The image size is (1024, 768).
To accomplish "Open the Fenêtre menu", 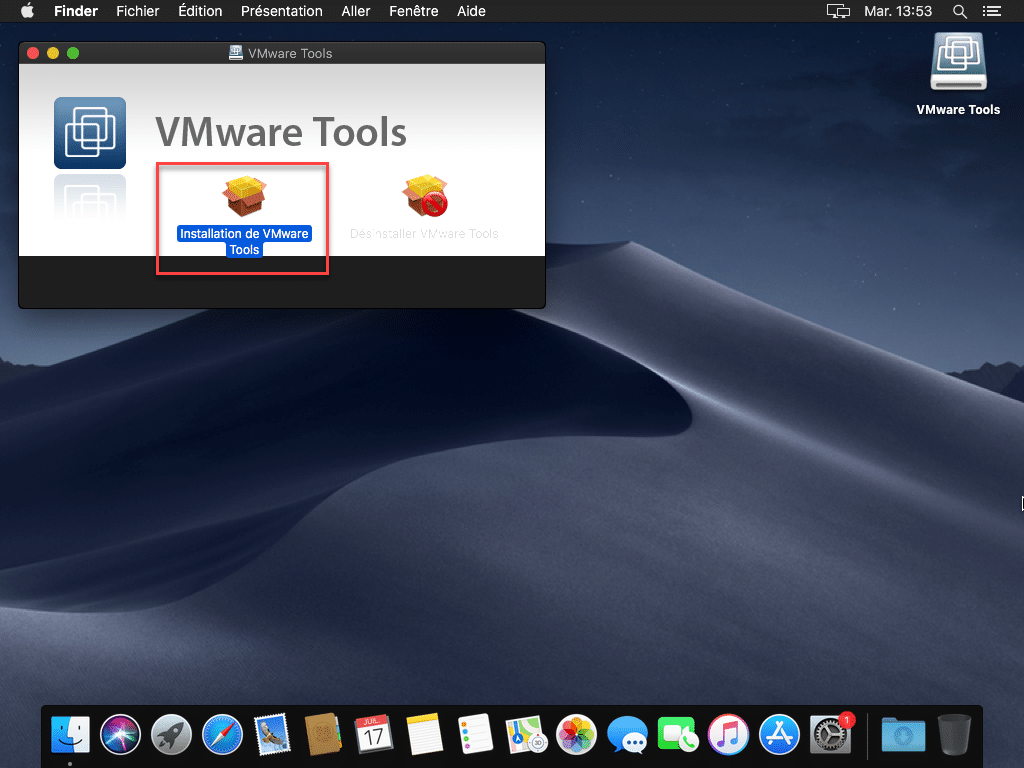I will [x=413, y=11].
